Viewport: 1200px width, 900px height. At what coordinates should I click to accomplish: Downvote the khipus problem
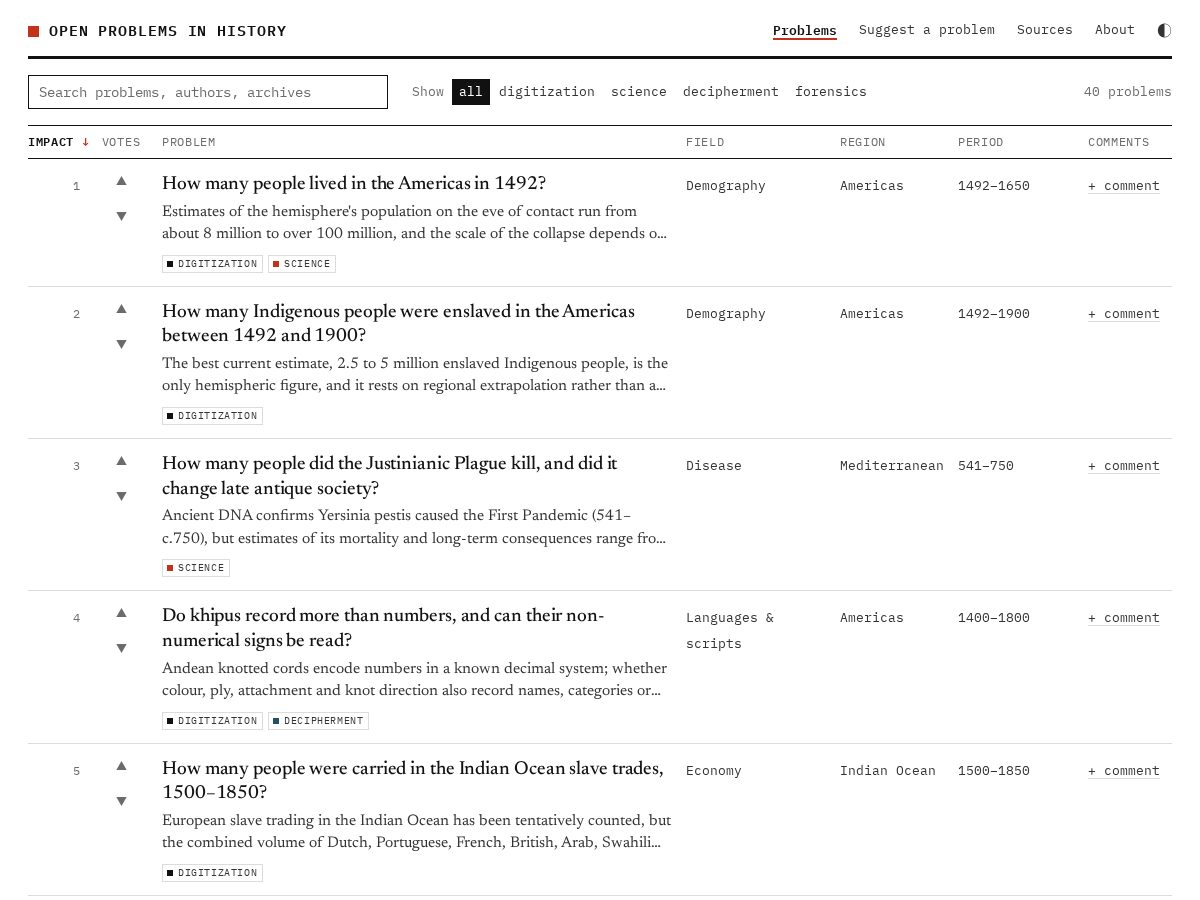[x=121, y=648]
